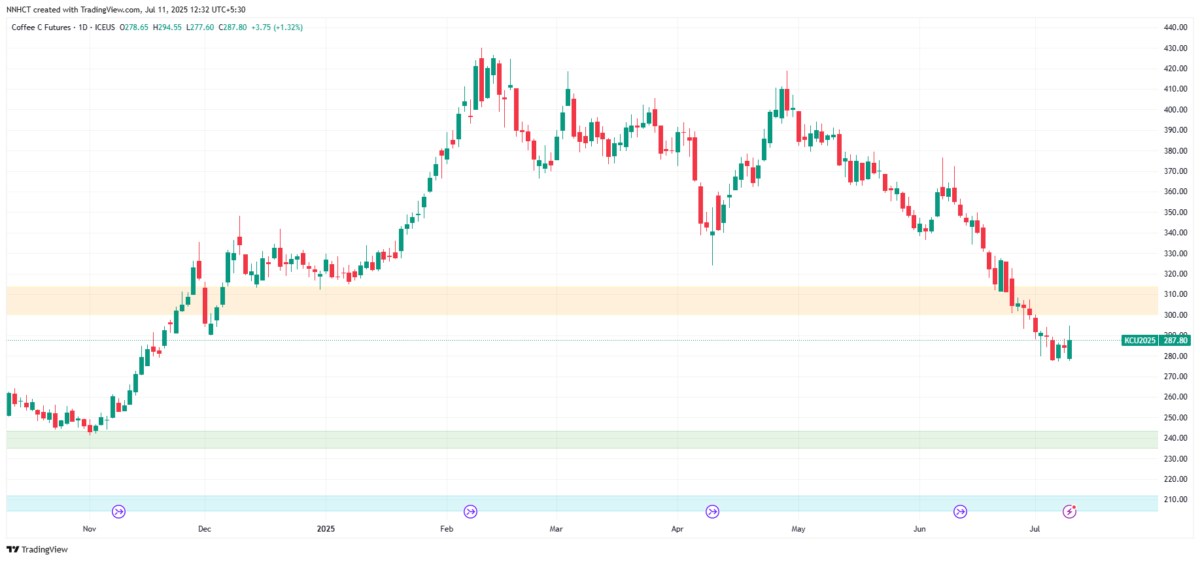Click the 440.00 price scale label
Screen dimensions: 1200x561
1175,27
